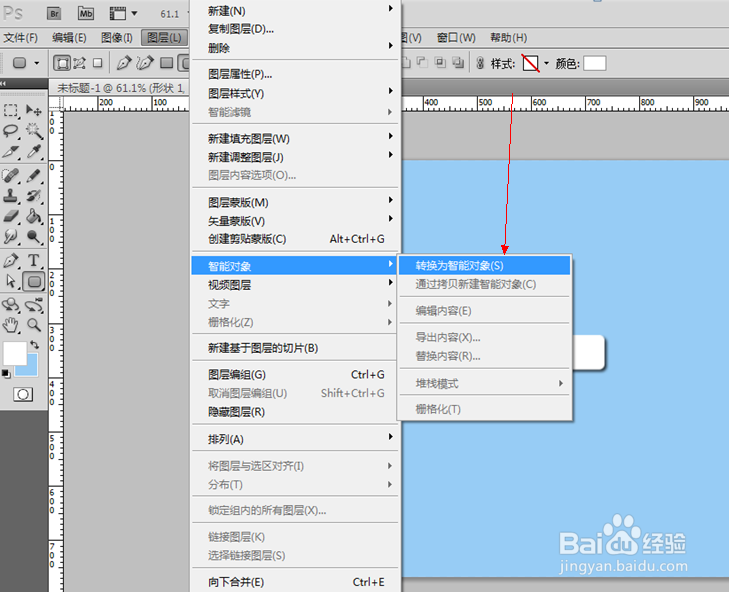Open the tool preset picker arrow
This screenshot has width=729, height=592.
[37, 63]
